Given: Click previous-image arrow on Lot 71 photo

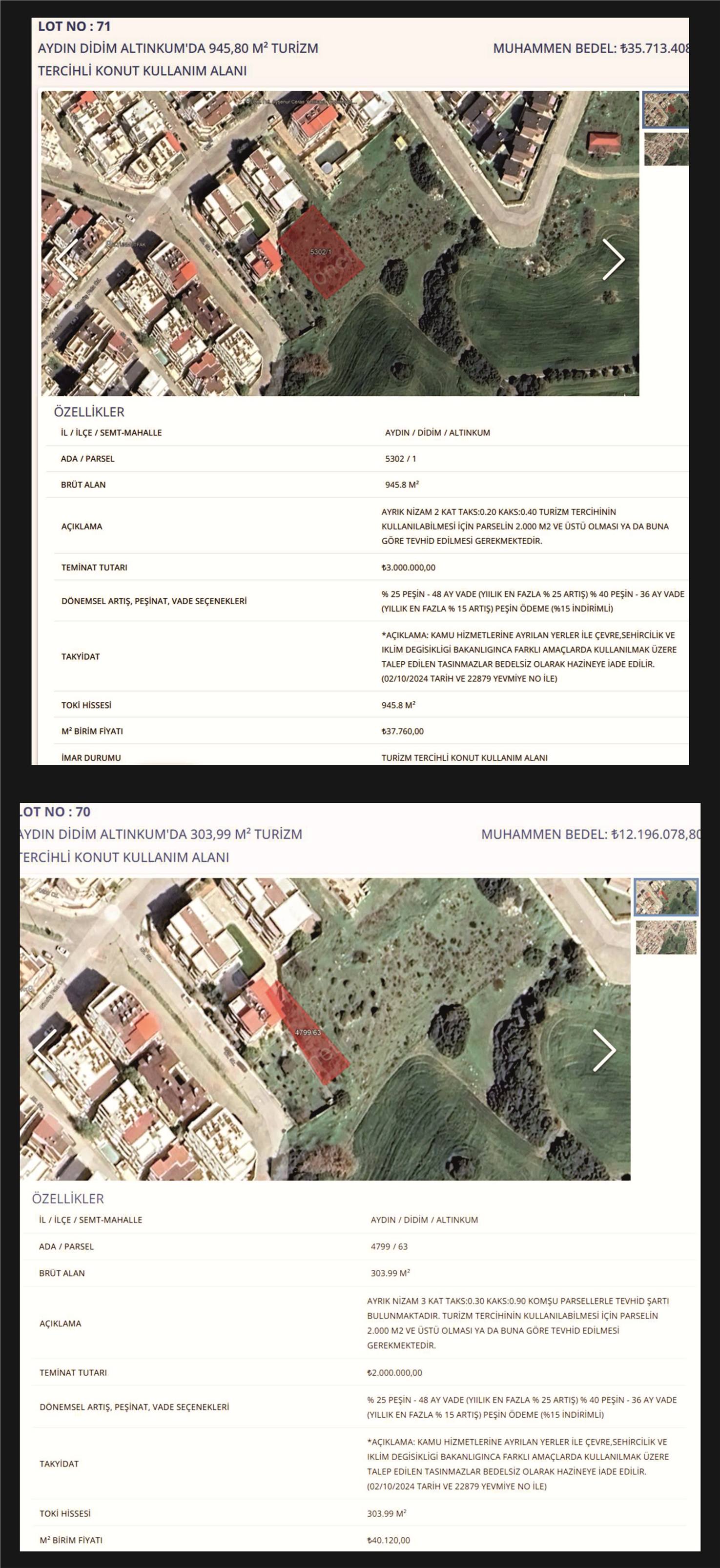Looking at the screenshot, I should click(67, 259).
